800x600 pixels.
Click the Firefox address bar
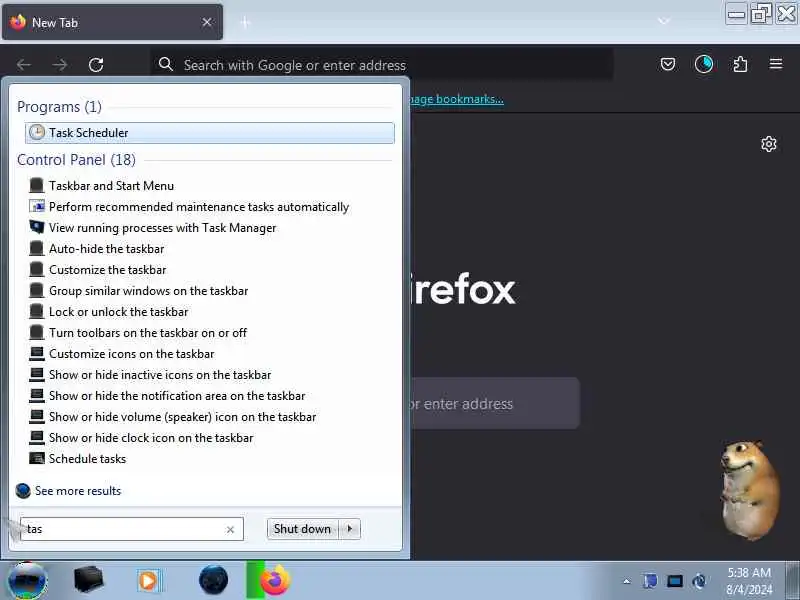(x=382, y=65)
